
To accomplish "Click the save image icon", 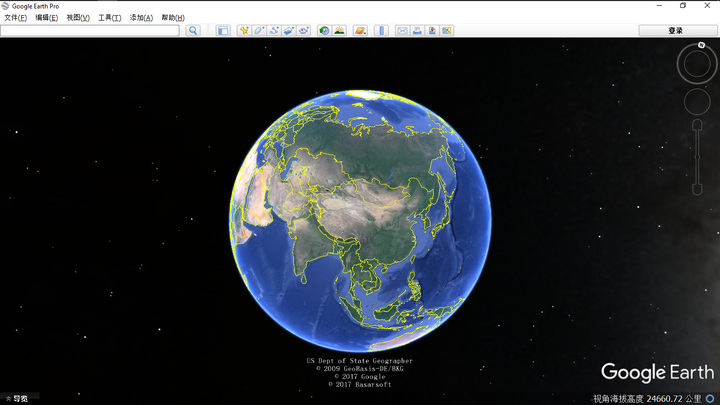I will pos(432,30).
